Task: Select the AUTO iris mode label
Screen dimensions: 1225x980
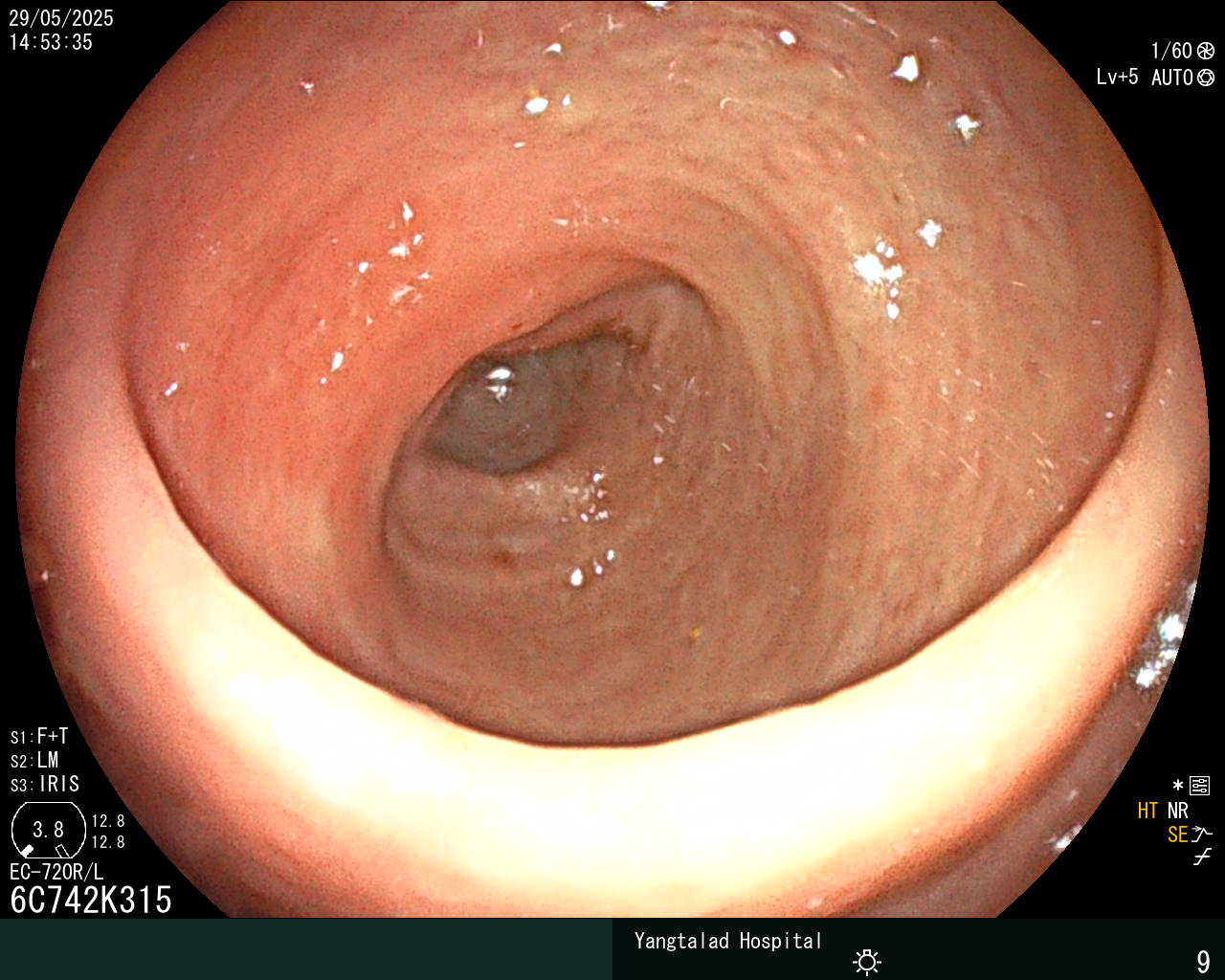Action: point(1172,78)
